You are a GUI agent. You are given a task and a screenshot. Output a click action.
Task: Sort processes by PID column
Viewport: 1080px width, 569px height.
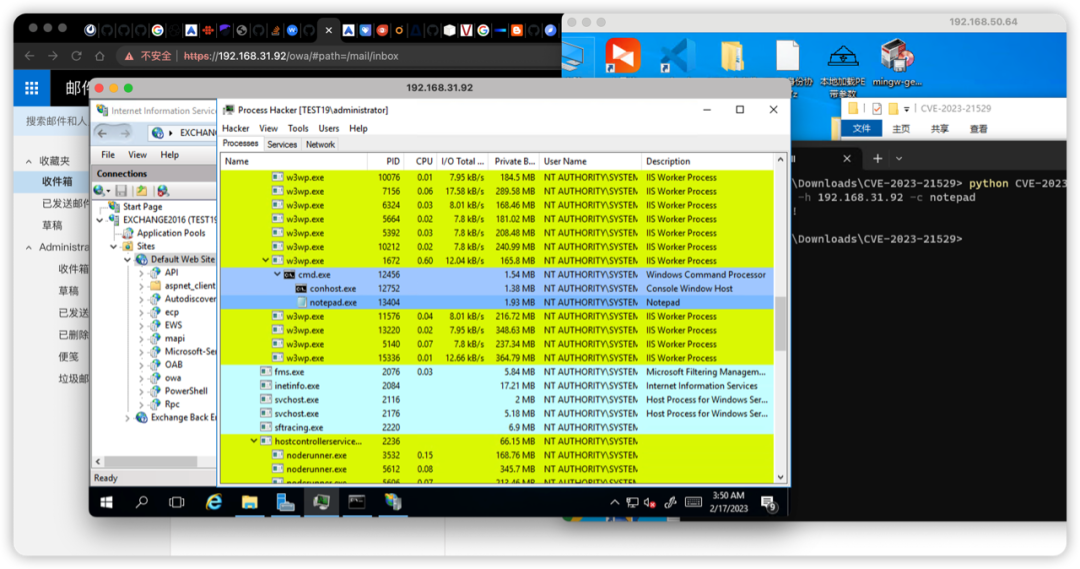click(386, 161)
